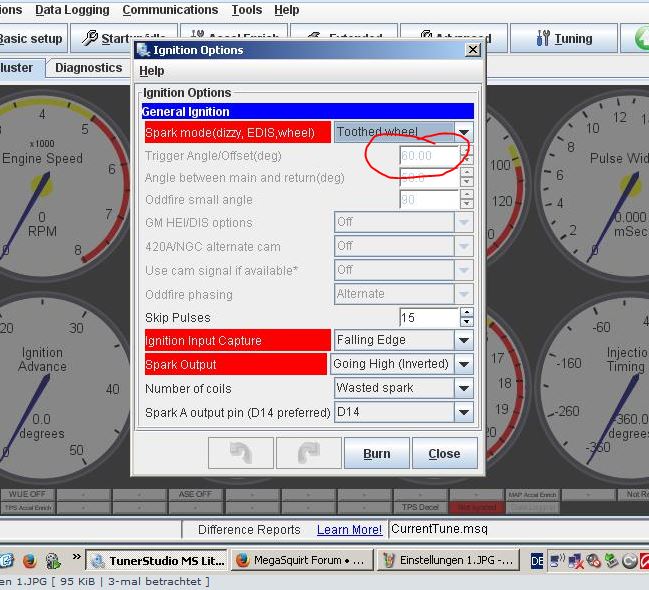Expand the Spark mode dropdown
This screenshot has height=590, width=649.
464,132
